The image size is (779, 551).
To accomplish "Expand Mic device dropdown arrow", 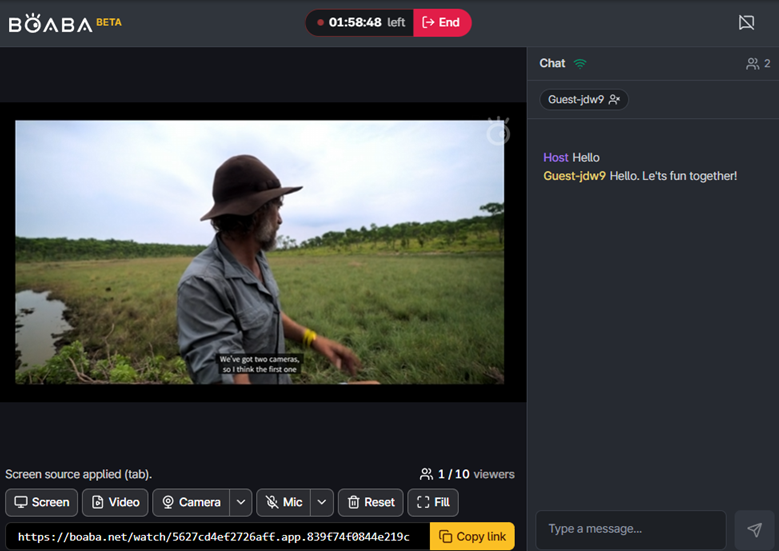I will (x=322, y=502).
